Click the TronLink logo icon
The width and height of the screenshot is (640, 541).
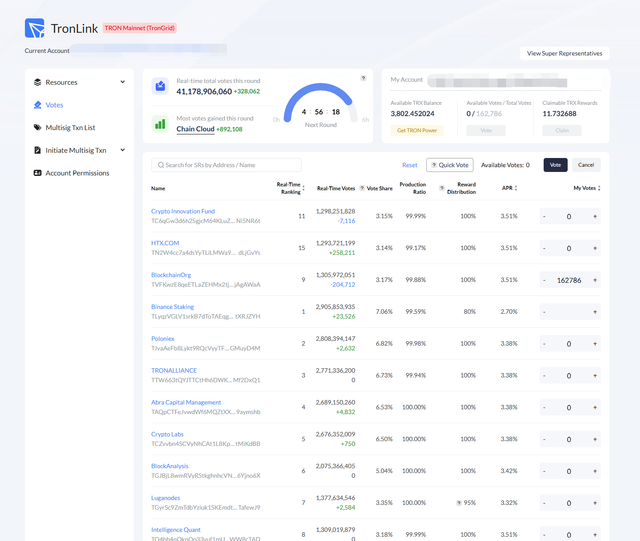pos(35,28)
